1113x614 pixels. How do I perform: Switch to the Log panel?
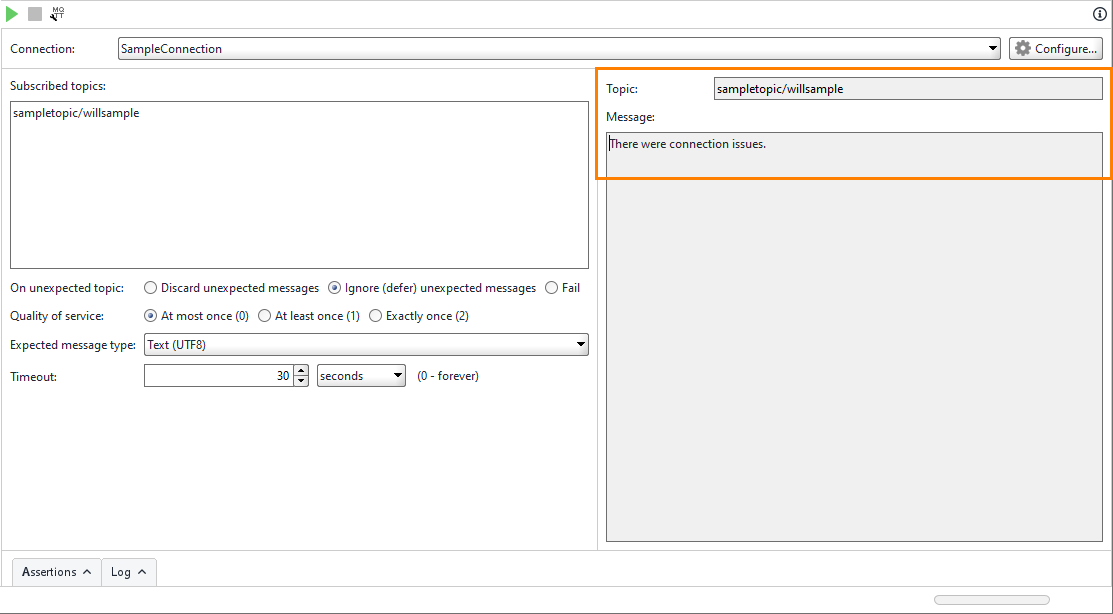click(128, 571)
